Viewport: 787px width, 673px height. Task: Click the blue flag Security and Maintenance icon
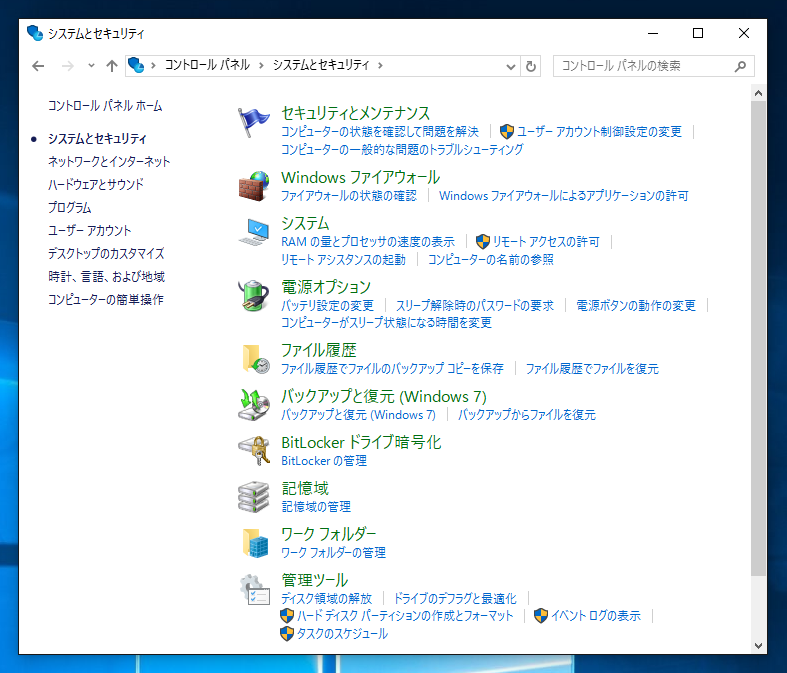tap(254, 122)
